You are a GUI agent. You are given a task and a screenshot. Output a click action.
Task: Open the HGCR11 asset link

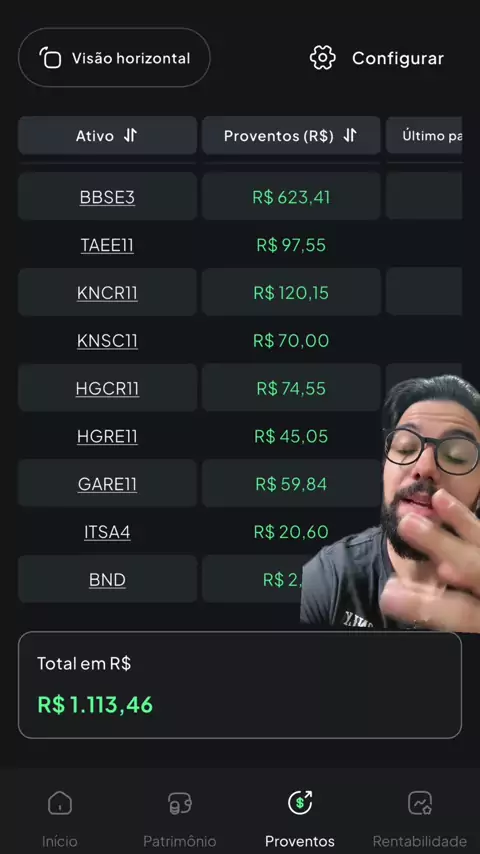click(x=107, y=388)
